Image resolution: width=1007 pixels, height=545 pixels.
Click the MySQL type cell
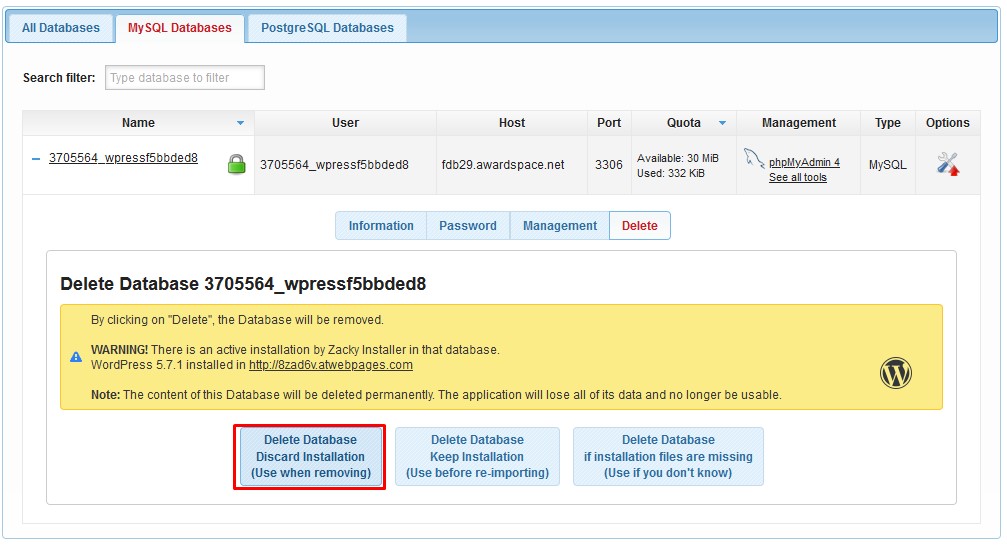pyautogui.click(x=888, y=165)
